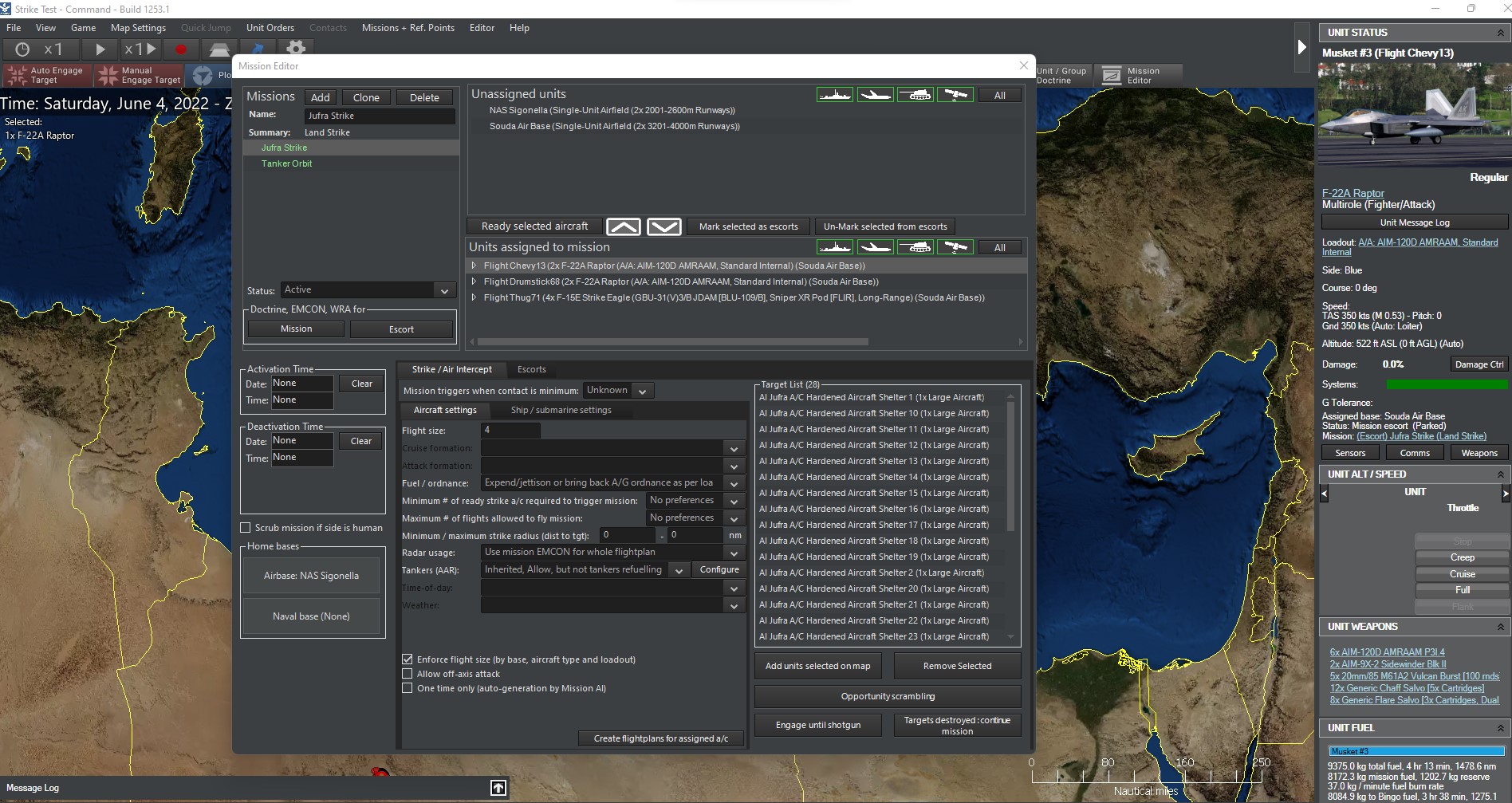Open the Weather dropdown
1512x803 pixels.
[733, 605]
